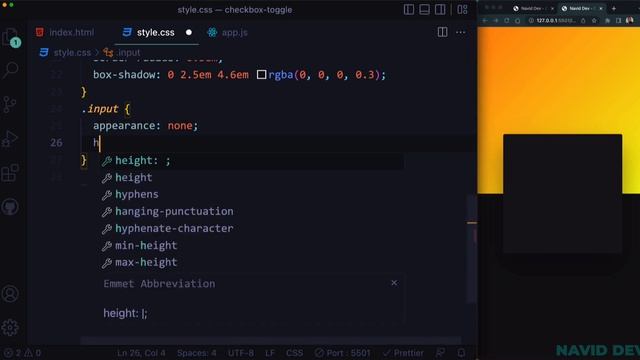Open a new browser tab
This screenshot has width=640, height=360.
tap(613, 8)
